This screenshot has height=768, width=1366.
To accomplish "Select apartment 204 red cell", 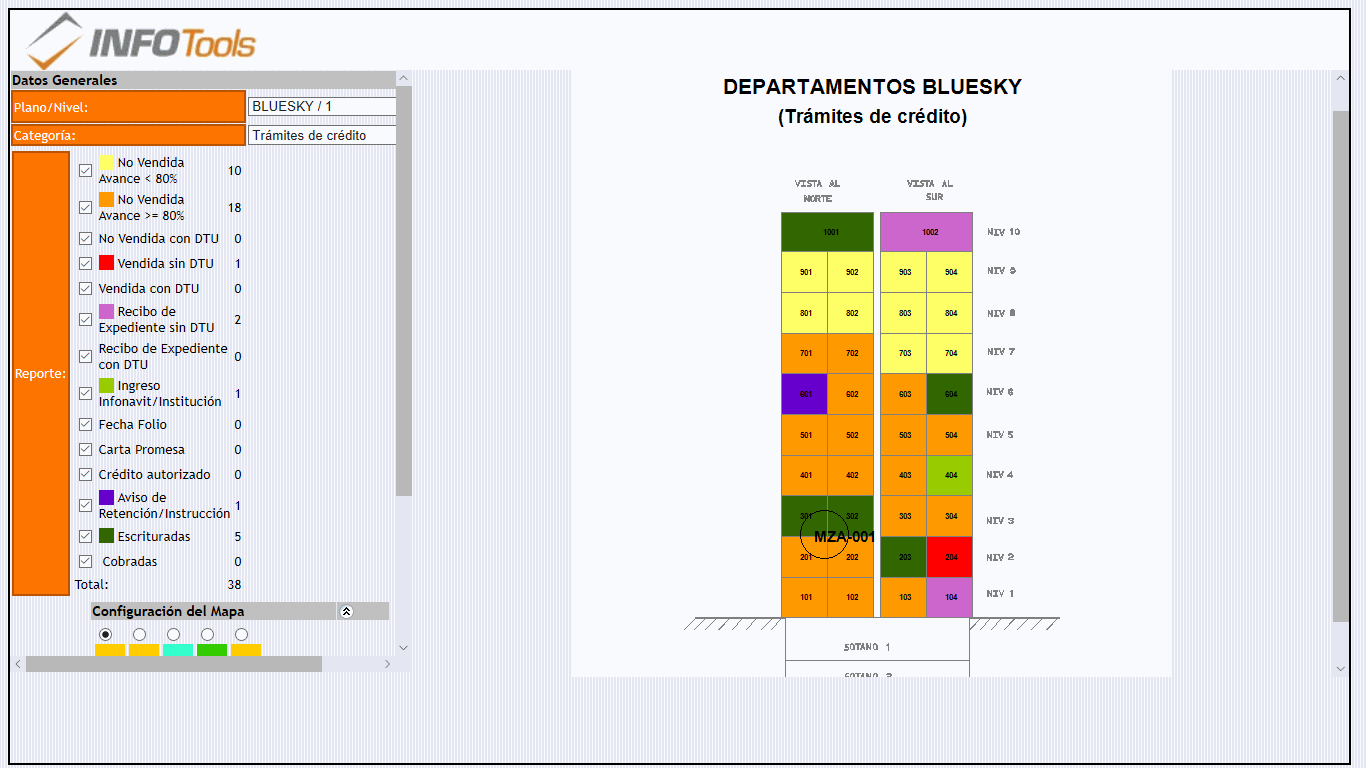I will click(x=949, y=557).
